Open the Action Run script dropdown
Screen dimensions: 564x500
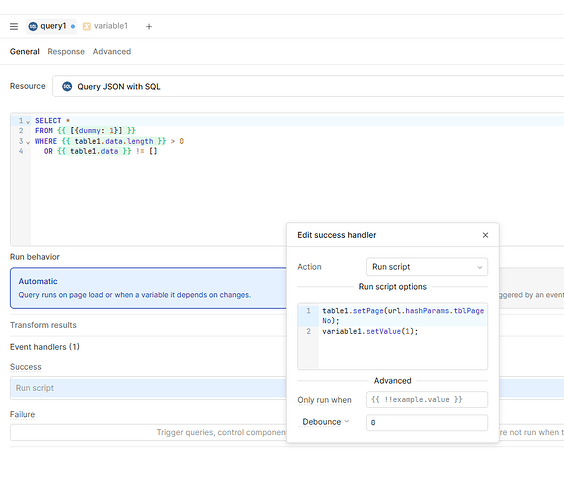click(427, 267)
